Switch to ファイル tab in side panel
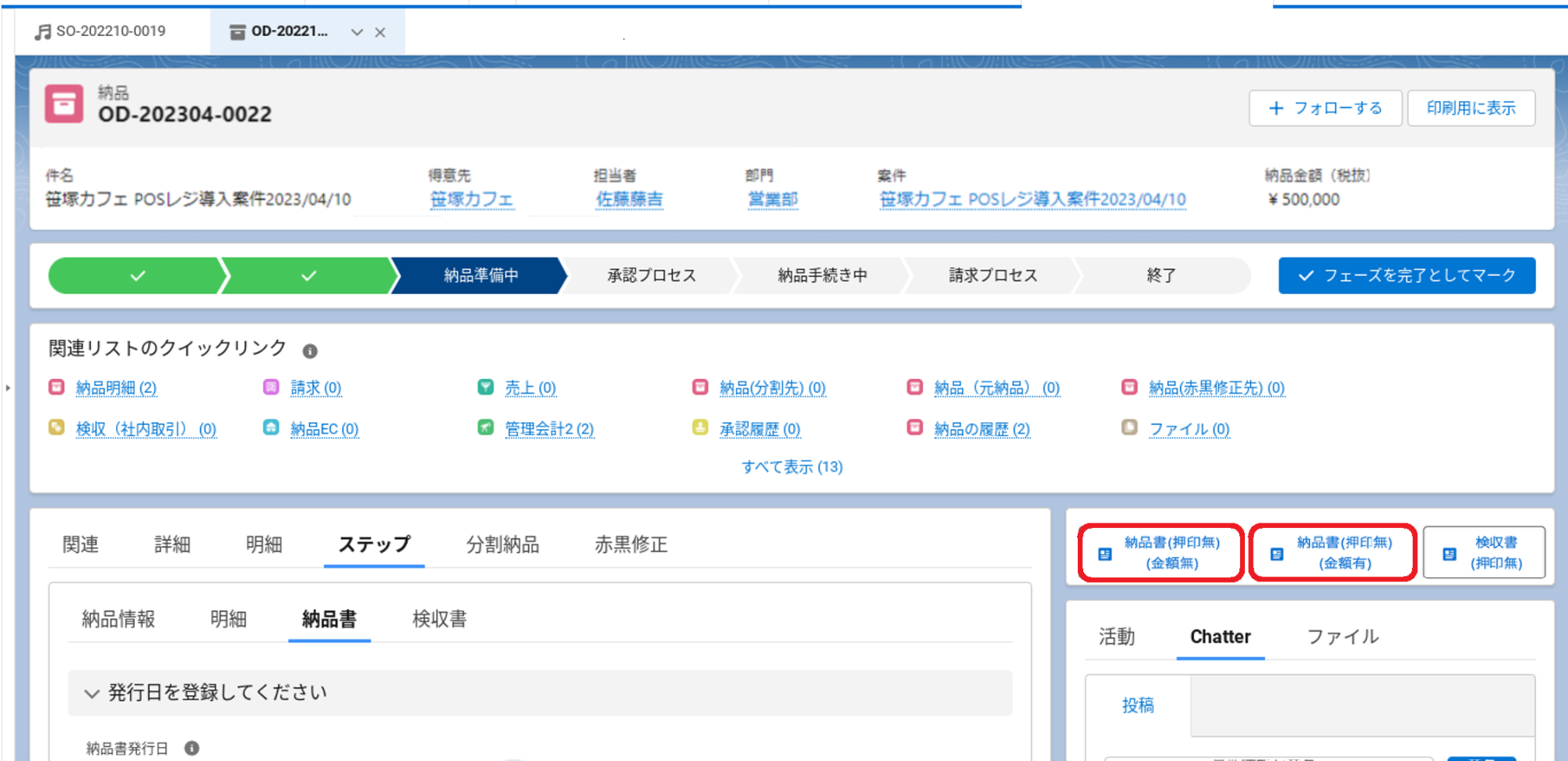1568x761 pixels. pos(1342,636)
